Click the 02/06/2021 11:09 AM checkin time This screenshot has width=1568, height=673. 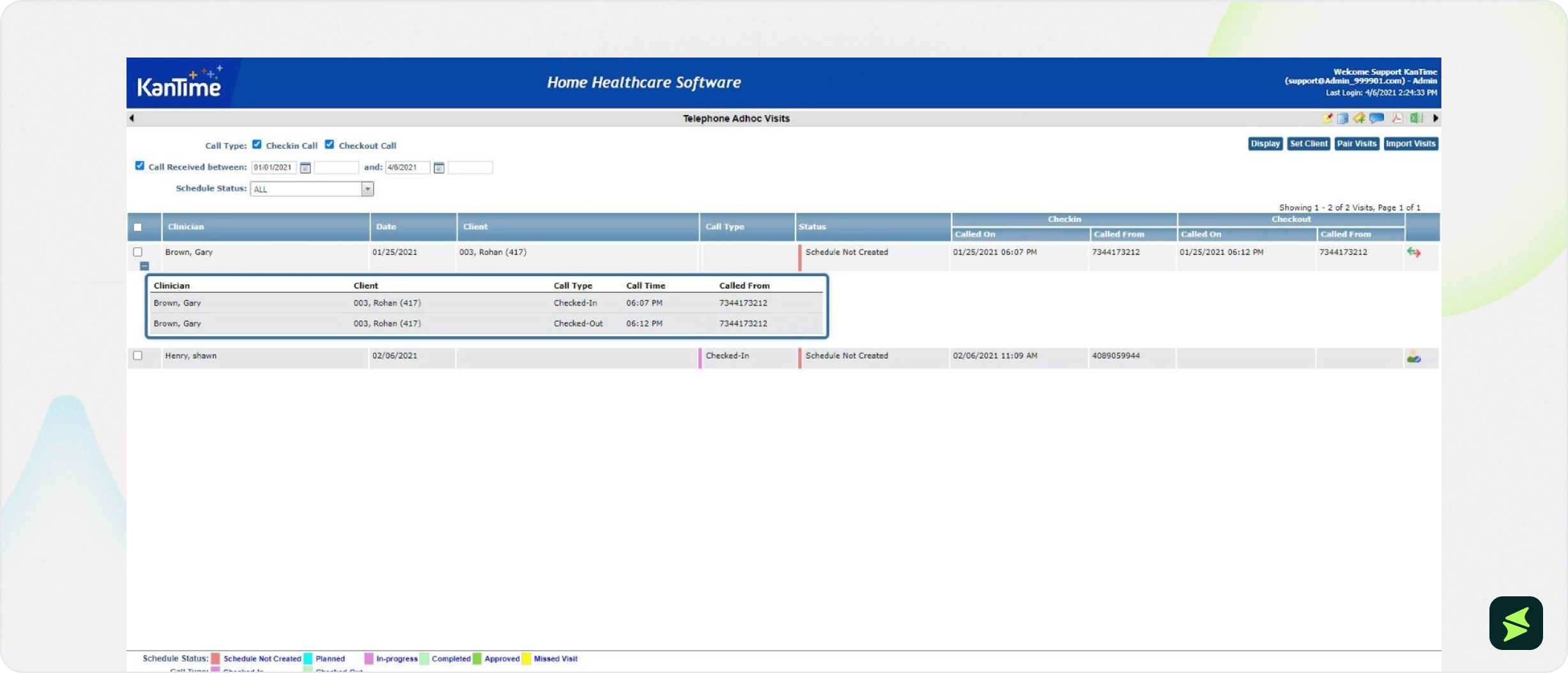pos(995,356)
